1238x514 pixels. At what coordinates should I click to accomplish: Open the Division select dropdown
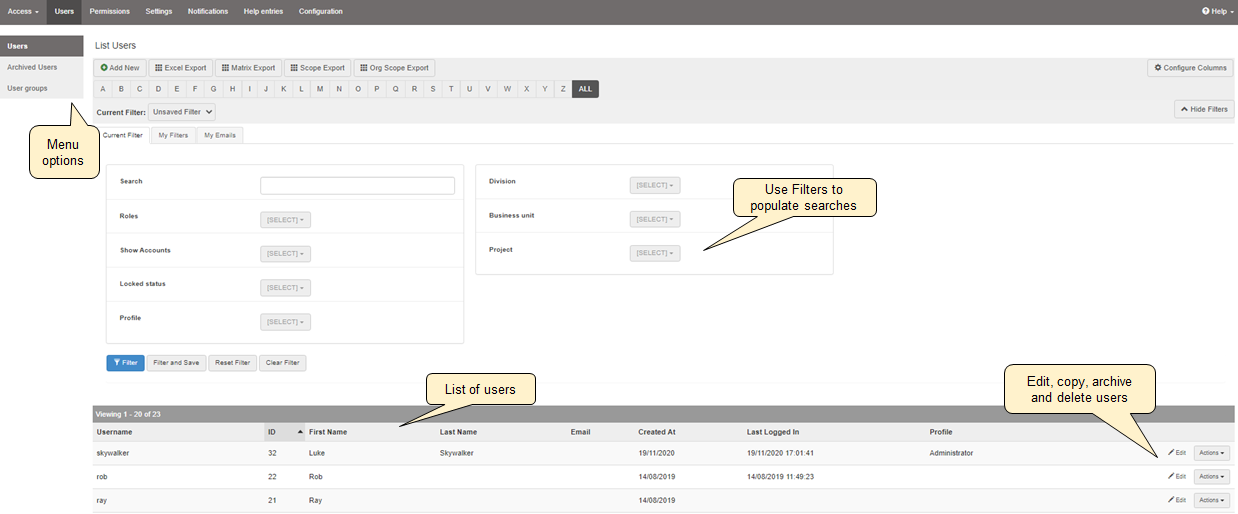[655, 186]
